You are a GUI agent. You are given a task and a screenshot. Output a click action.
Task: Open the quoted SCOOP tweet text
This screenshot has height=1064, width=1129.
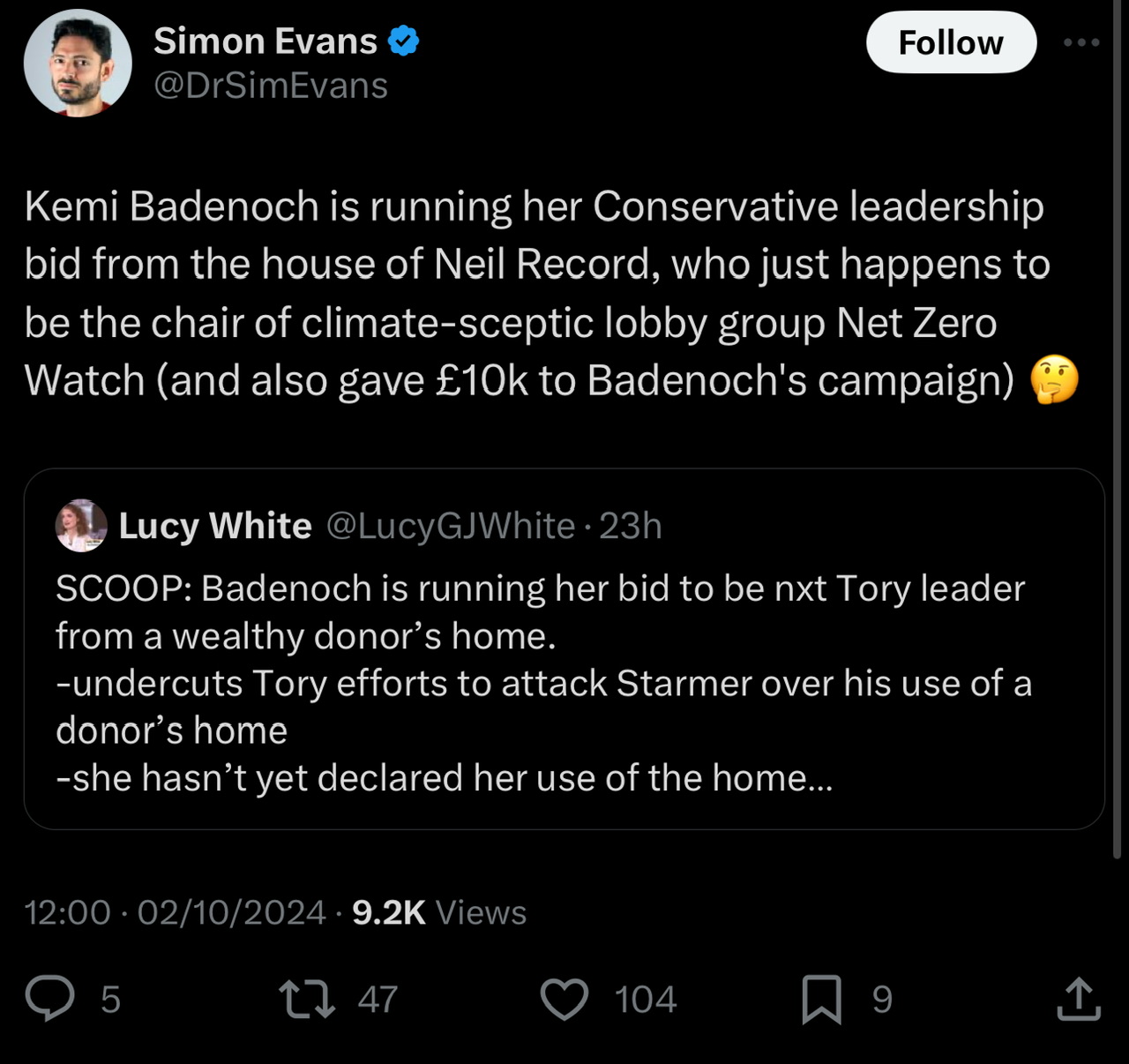coord(540,683)
